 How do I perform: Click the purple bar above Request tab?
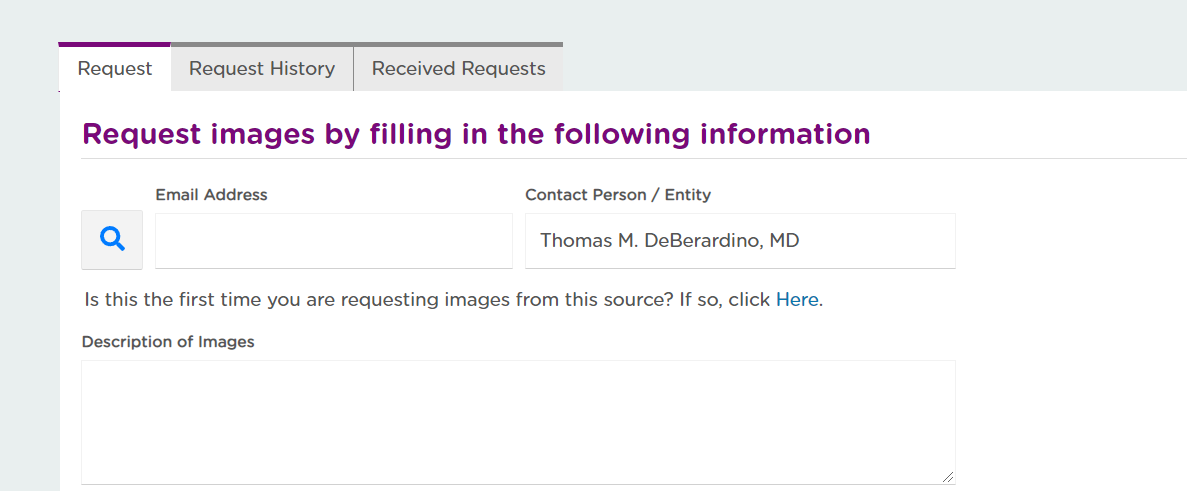(114, 45)
